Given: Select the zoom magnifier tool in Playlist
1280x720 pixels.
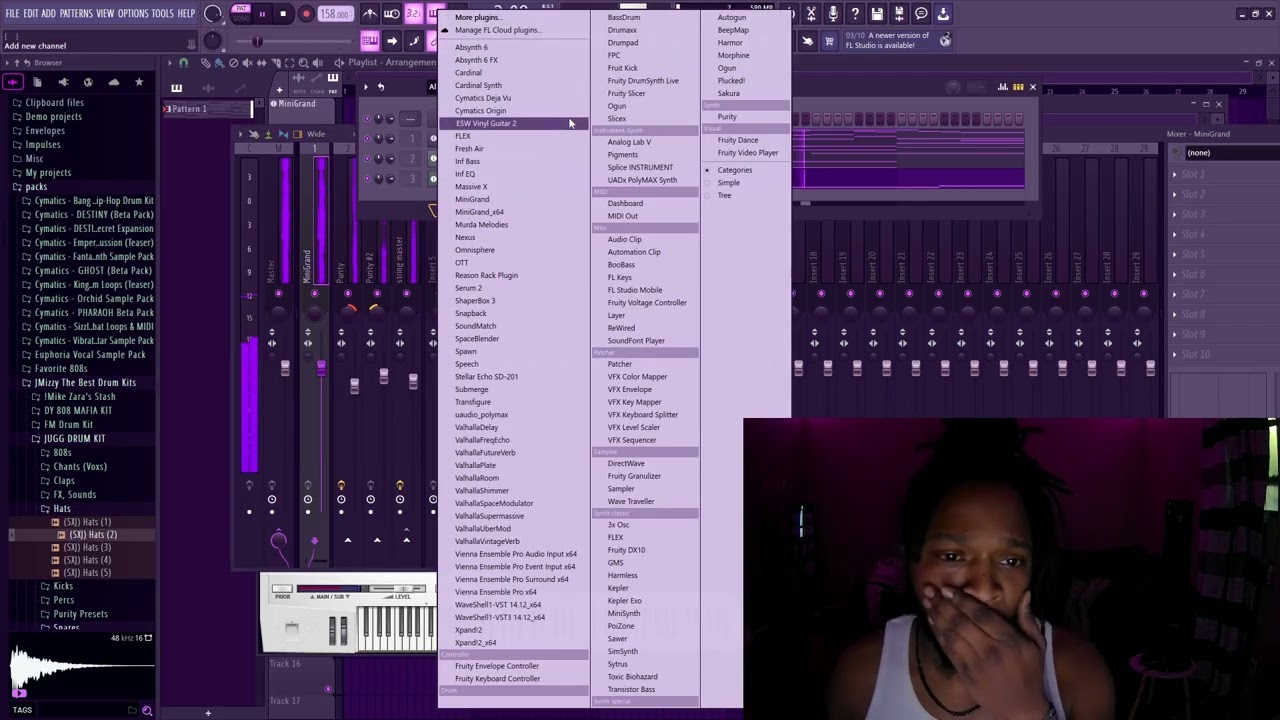Looking at the screenshot, I should [304, 63].
